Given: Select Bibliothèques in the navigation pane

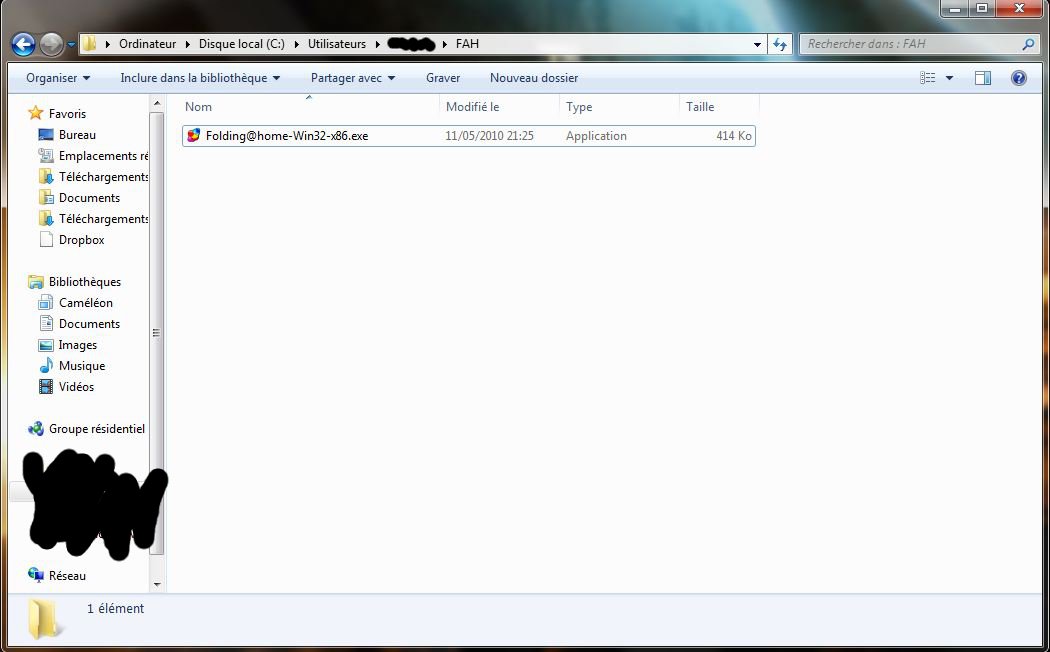Looking at the screenshot, I should pos(84,282).
